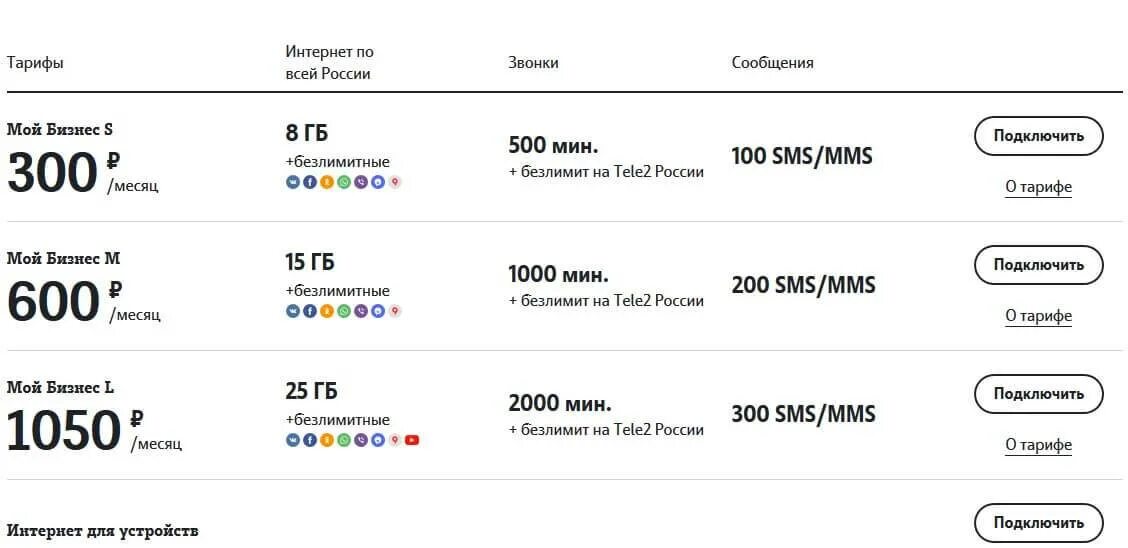Click the WhatsApp icon in Мой Бизнес M
The width and height of the screenshot is (1128, 548).
click(344, 311)
